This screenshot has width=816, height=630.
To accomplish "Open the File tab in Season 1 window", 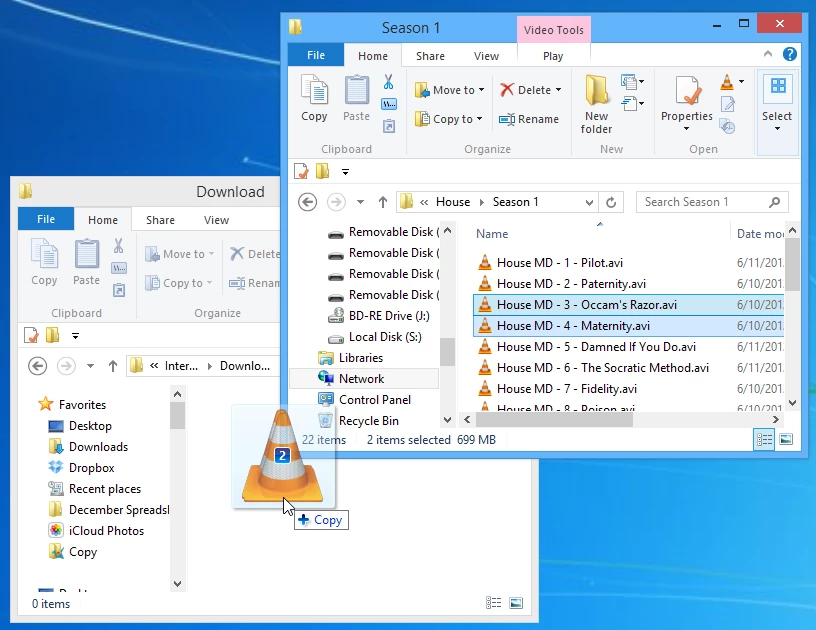I will (316, 55).
